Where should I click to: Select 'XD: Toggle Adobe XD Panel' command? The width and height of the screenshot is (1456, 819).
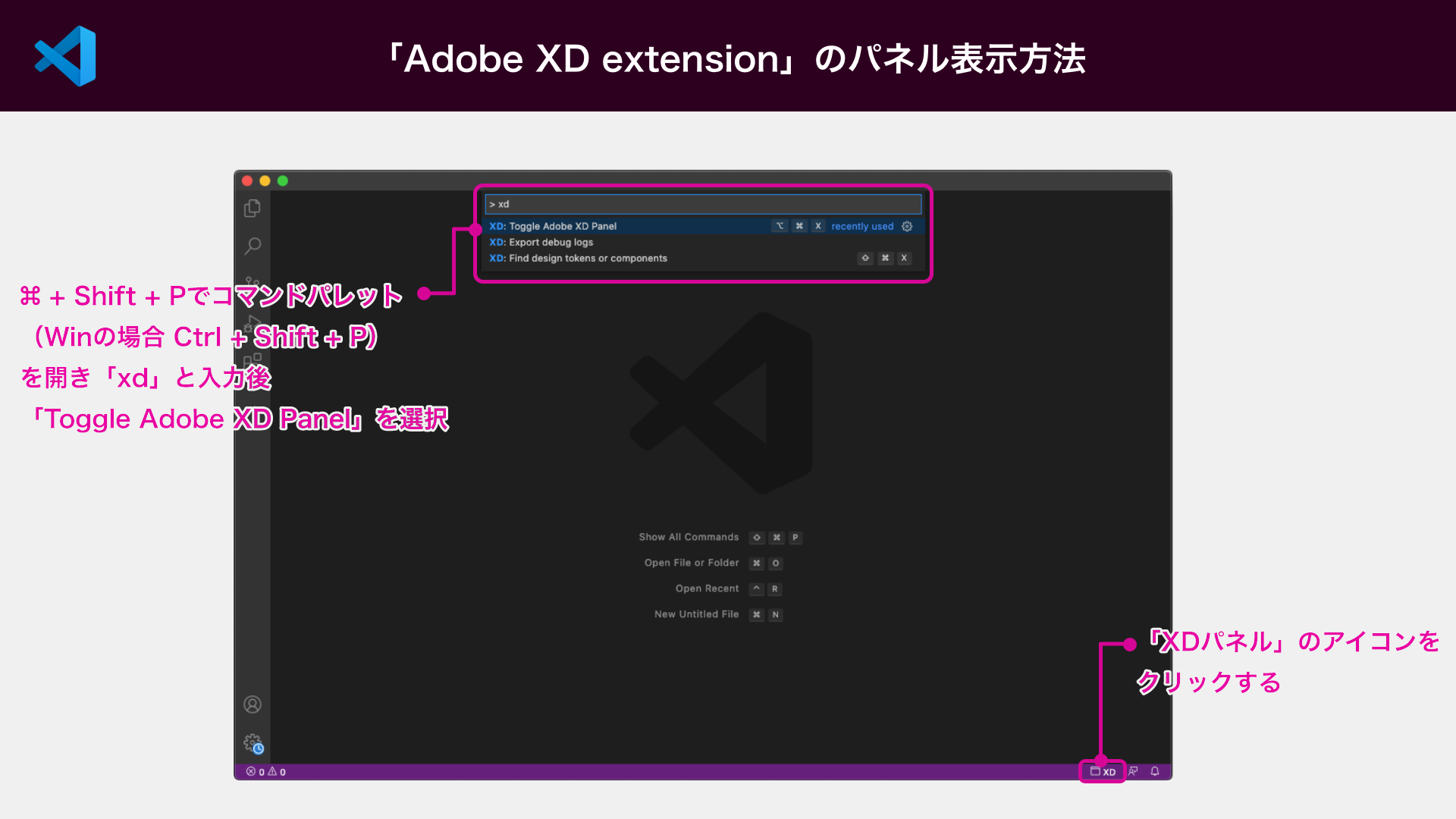coord(703,226)
